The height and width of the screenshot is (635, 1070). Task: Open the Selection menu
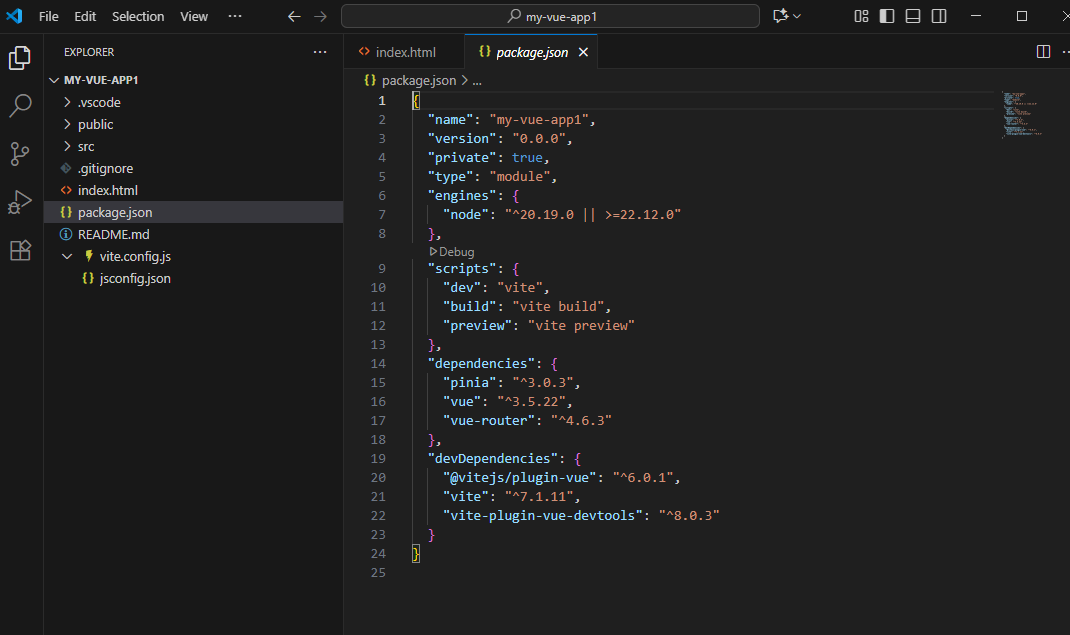(138, 16)
